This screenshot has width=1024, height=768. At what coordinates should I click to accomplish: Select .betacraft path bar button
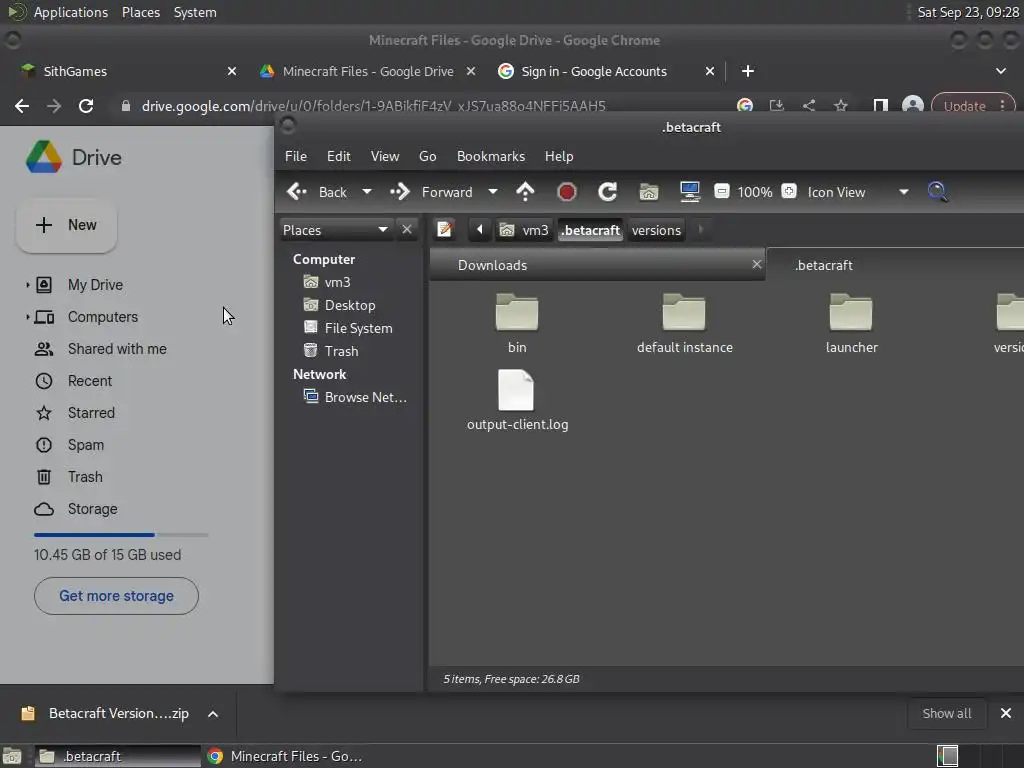tap(590, 230)
